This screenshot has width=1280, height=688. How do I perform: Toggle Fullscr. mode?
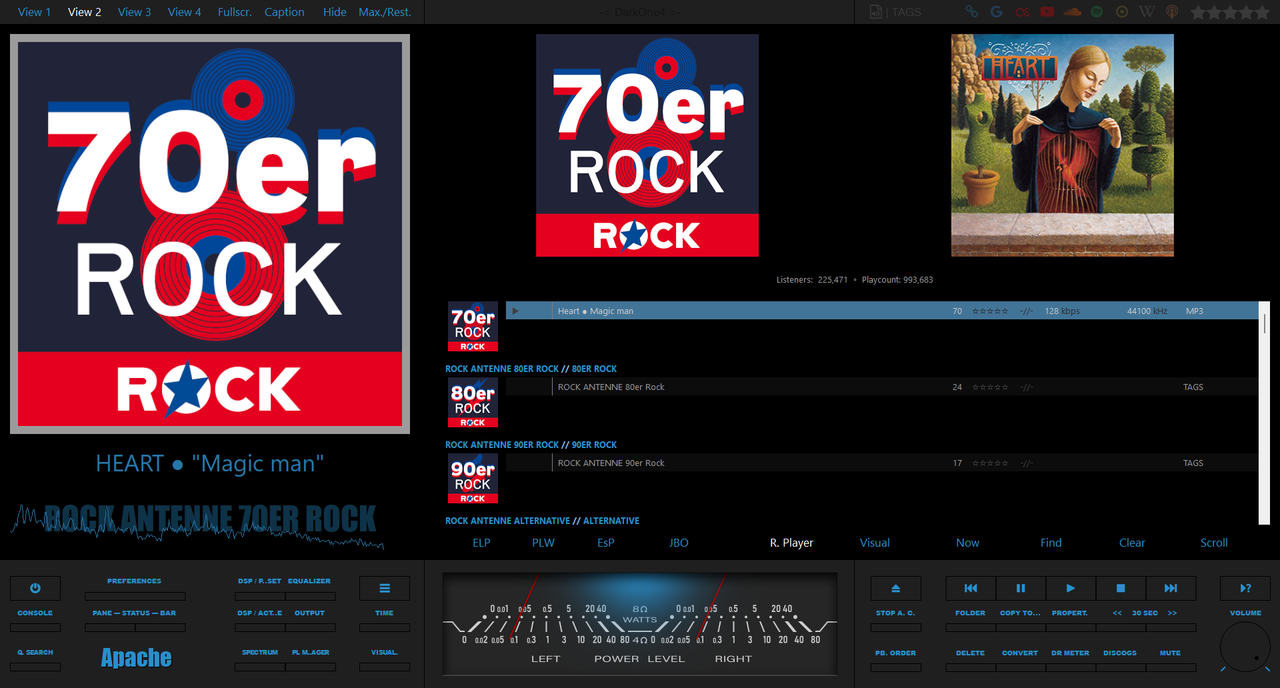click(234, 12)
